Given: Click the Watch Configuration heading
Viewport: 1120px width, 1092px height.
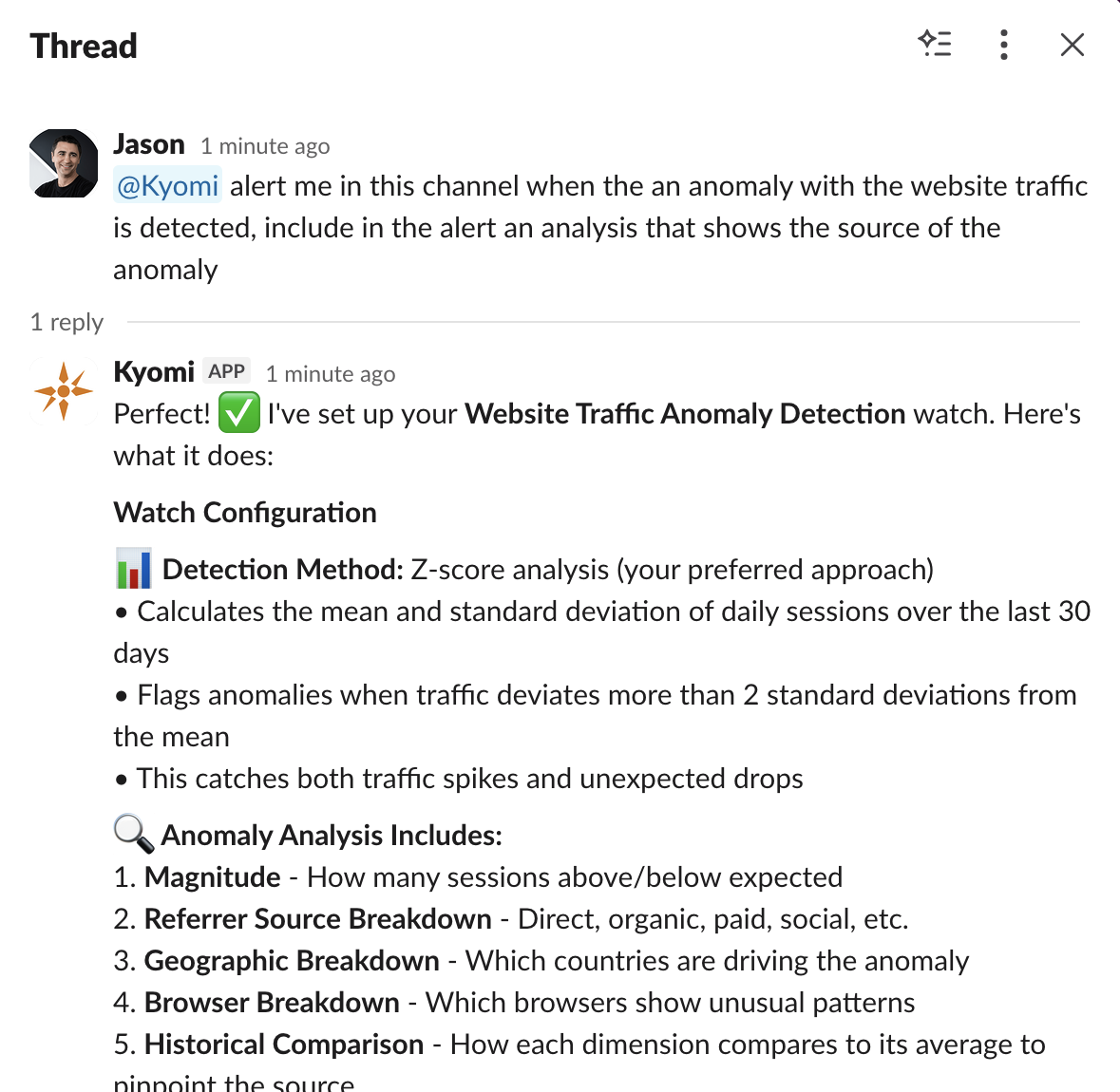Looking at the screenshot, I should [x=244, y=512].
